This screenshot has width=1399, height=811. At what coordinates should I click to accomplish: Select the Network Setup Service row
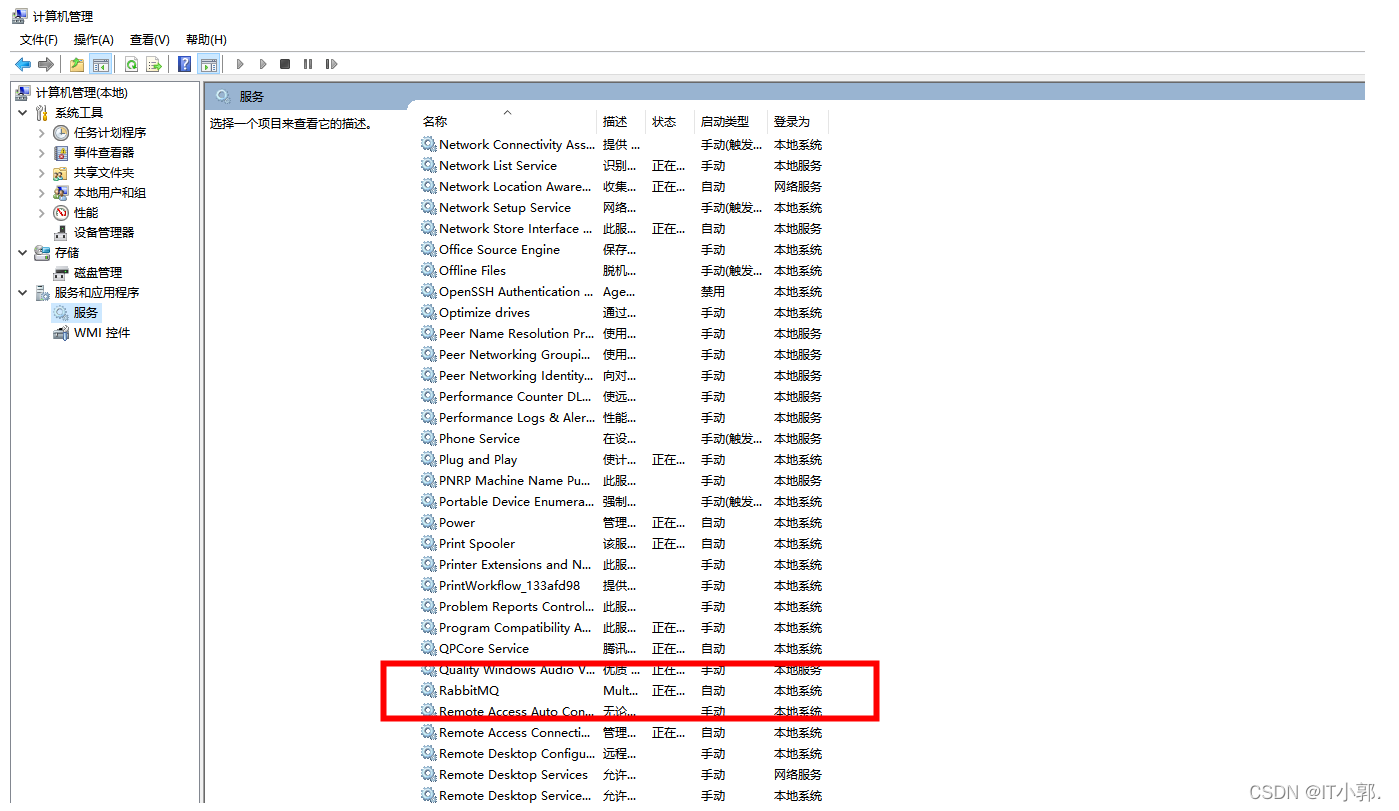tap(624, 208)
